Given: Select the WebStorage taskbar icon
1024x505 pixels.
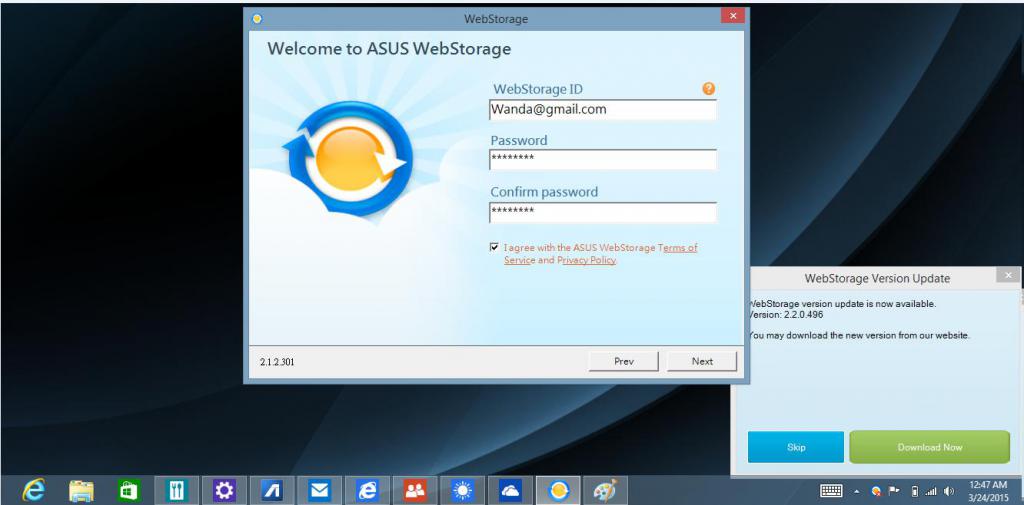Looking at the screenshot, I should pos(558,491).
